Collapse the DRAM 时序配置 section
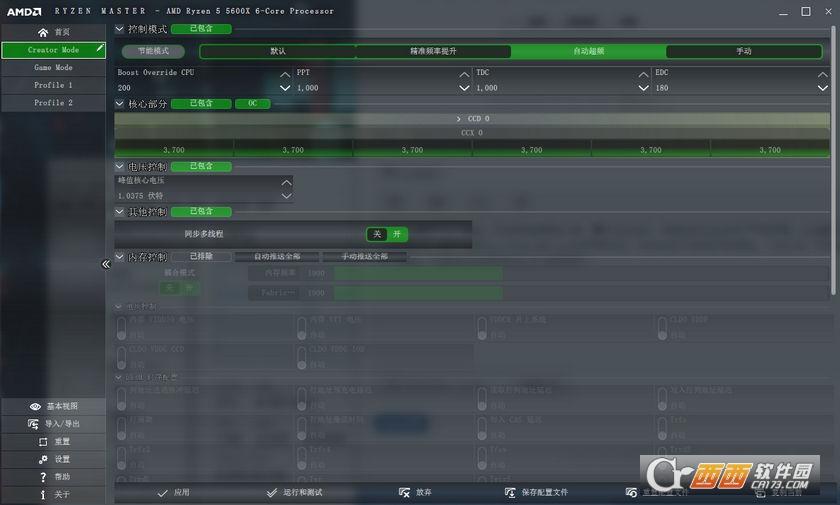 [118, 378]
